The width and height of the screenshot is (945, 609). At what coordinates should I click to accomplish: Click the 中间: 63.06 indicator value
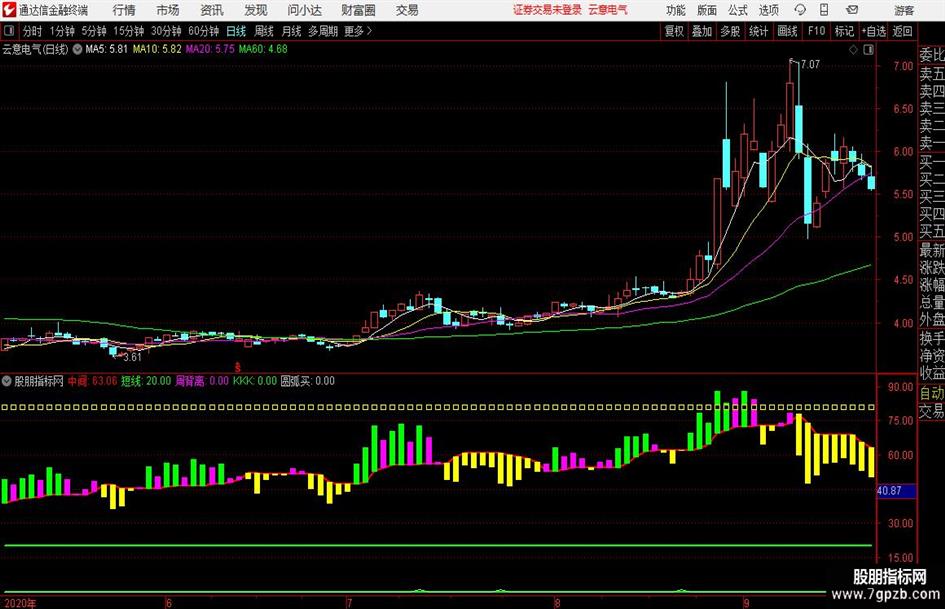coord(92,381)
